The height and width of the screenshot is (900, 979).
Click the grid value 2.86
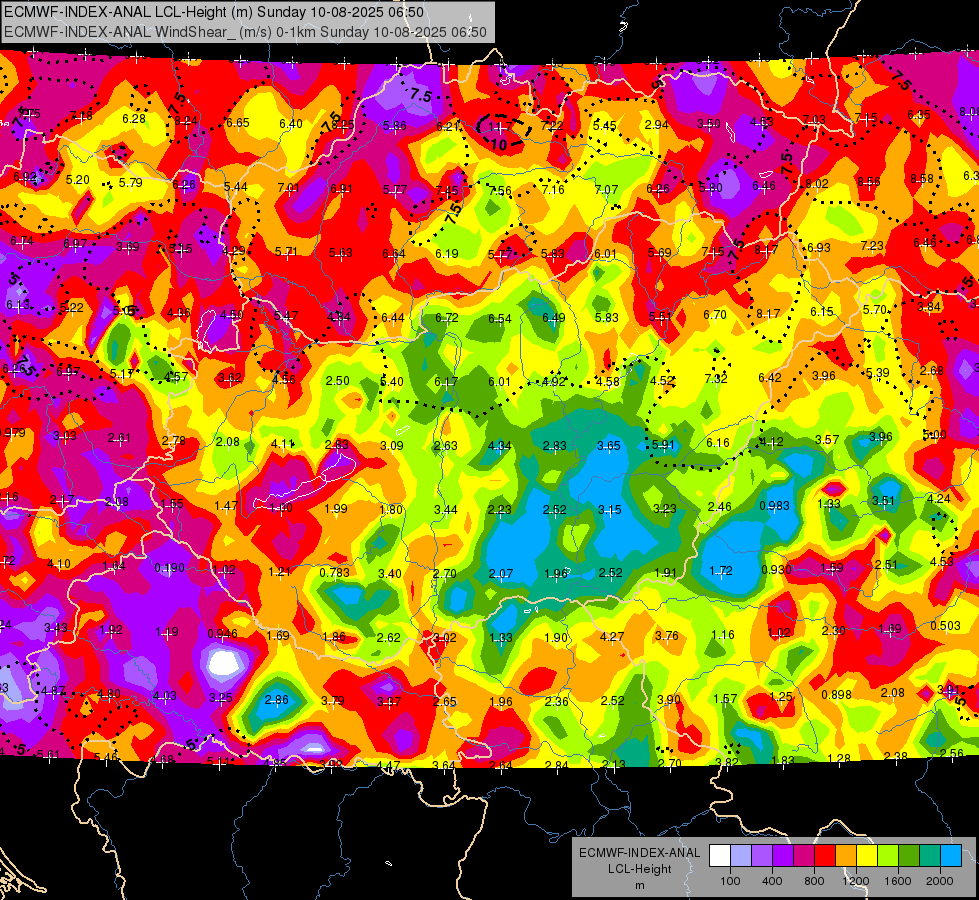coord(277,700)
